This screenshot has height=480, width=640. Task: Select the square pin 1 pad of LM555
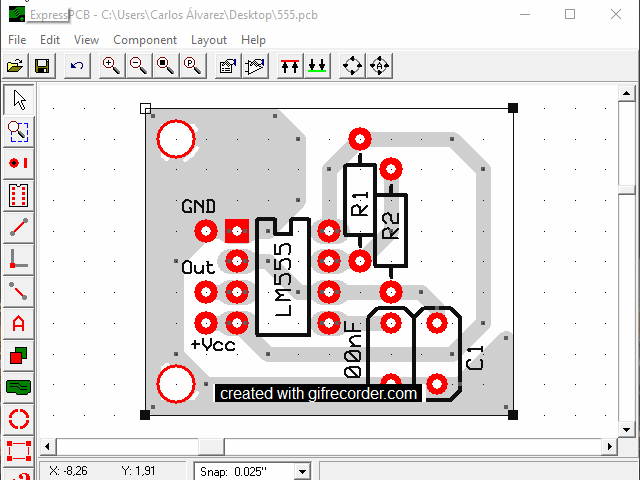point(237,231)
